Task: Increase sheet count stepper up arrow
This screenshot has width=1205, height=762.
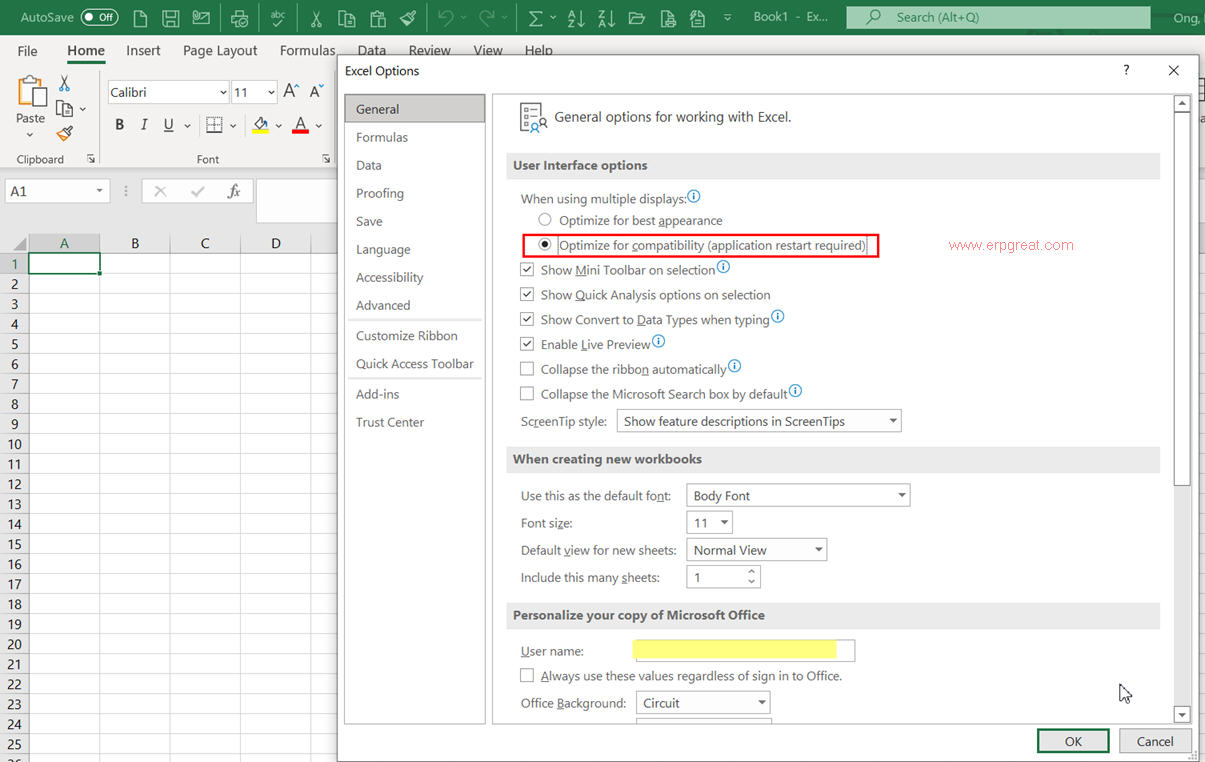Action: coord(751,572)
